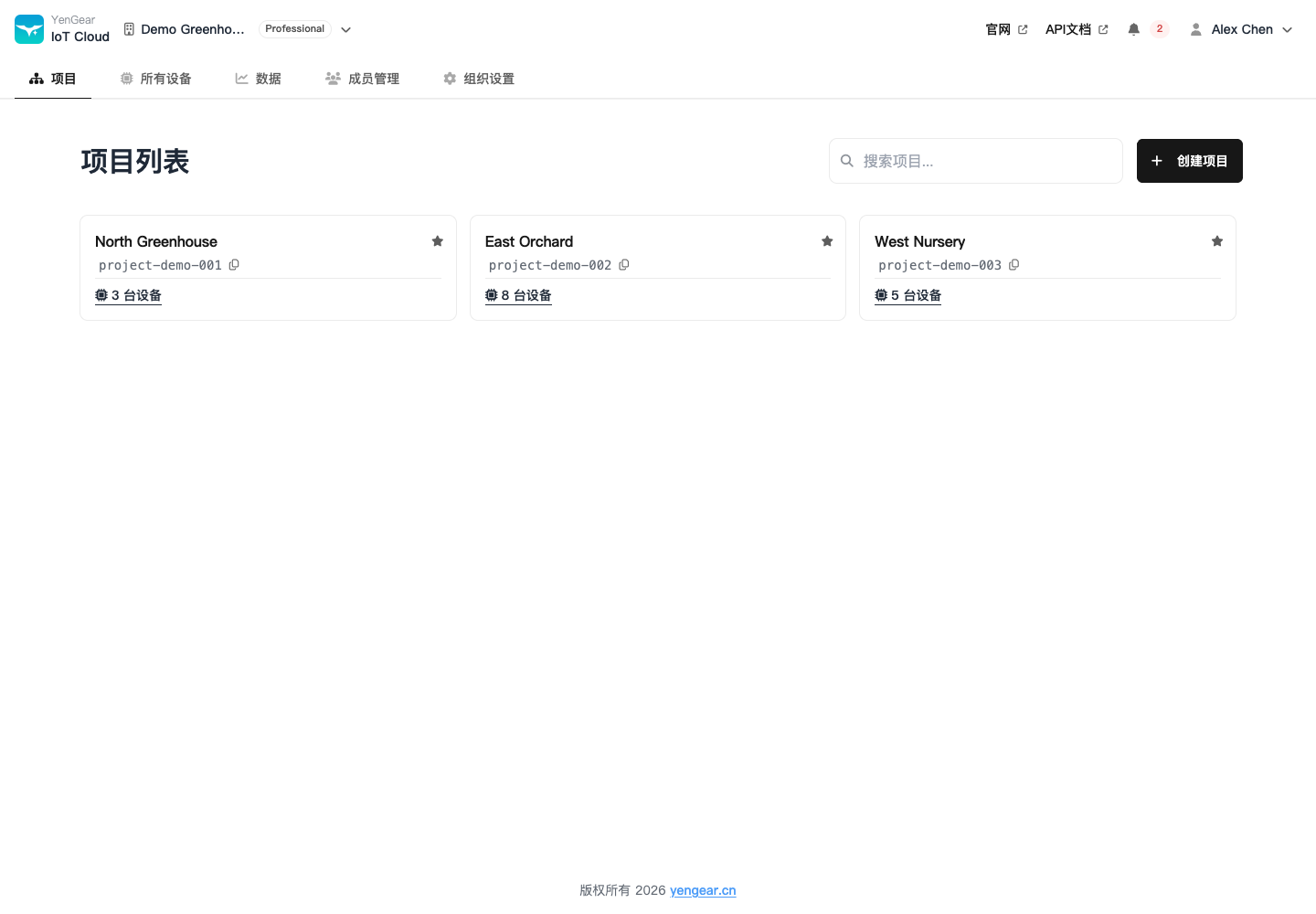Viewport: 1316px width, 914px height.
Task: Click the organization building icon
Action: point(129,29)
